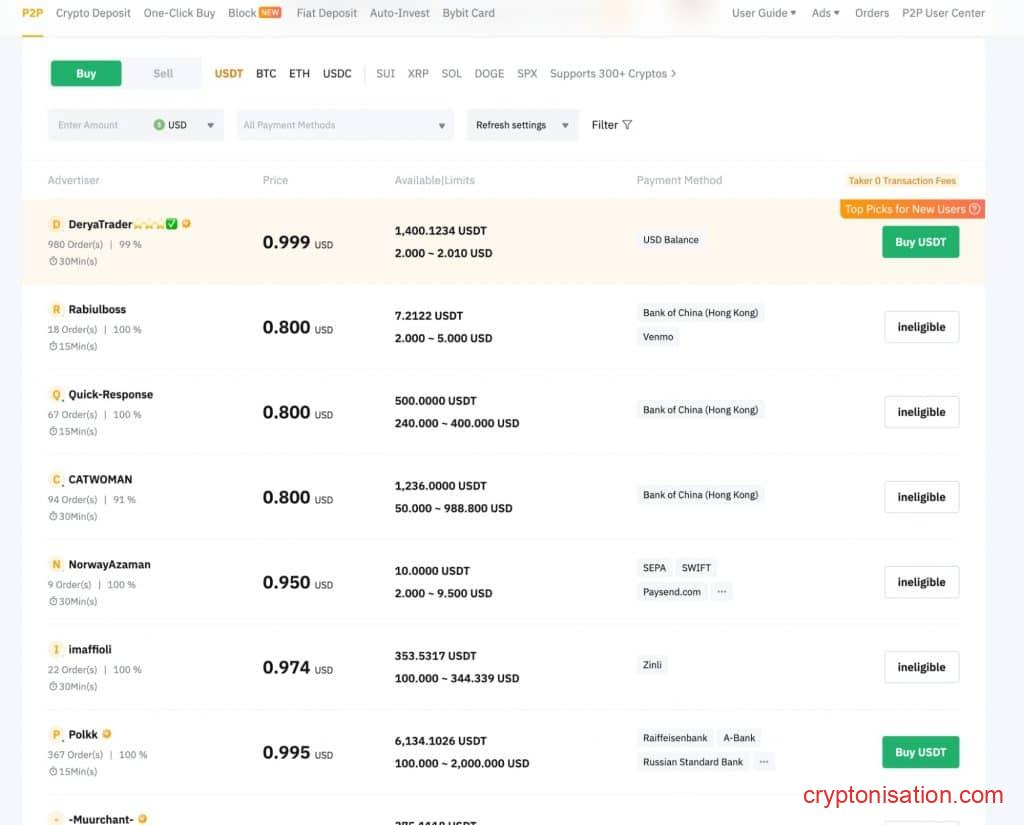
Task: Open the Crypto Deposit menu item
Action: 93,13
